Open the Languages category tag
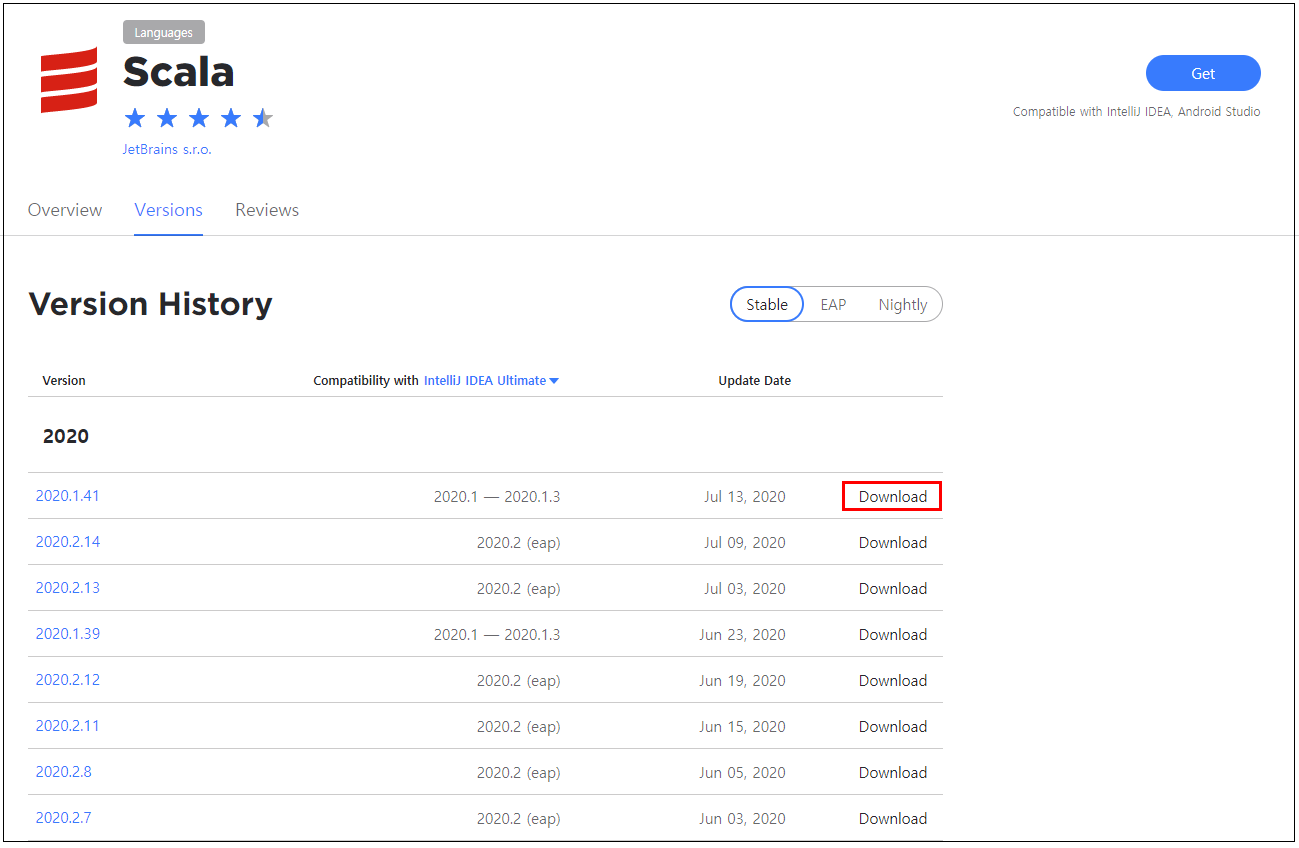 [164, 33]
